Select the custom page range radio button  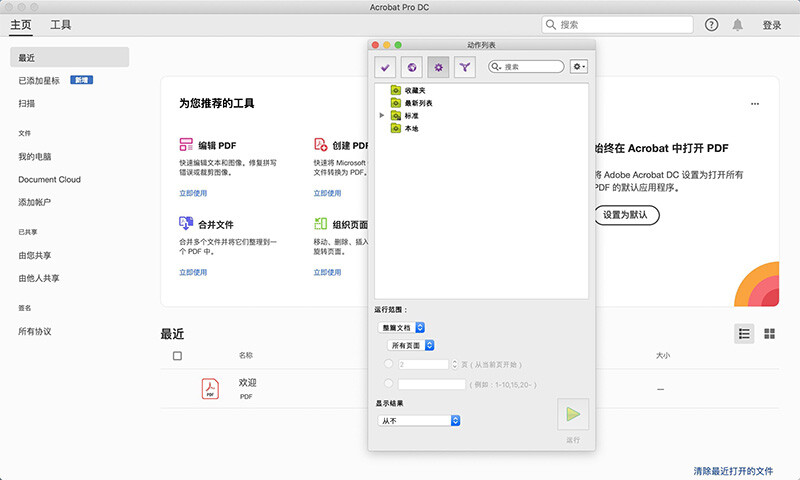[x=388, y=383]
